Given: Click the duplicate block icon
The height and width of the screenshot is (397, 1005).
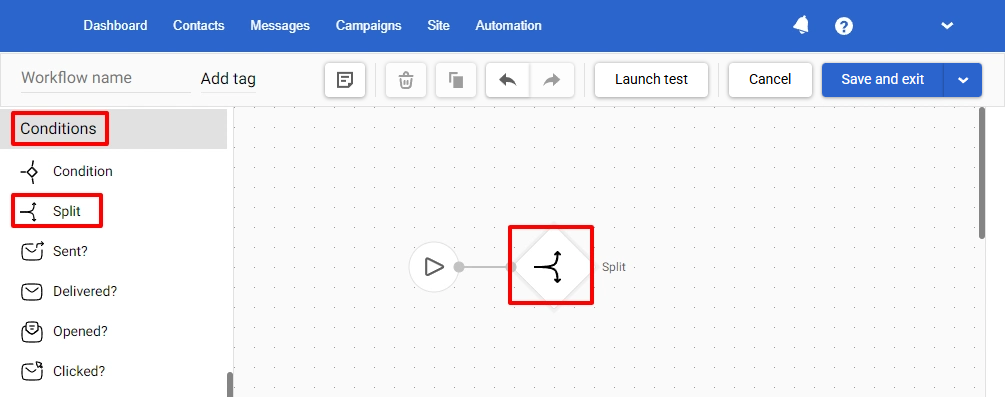Looking at the screenshot, I should 456,80.
